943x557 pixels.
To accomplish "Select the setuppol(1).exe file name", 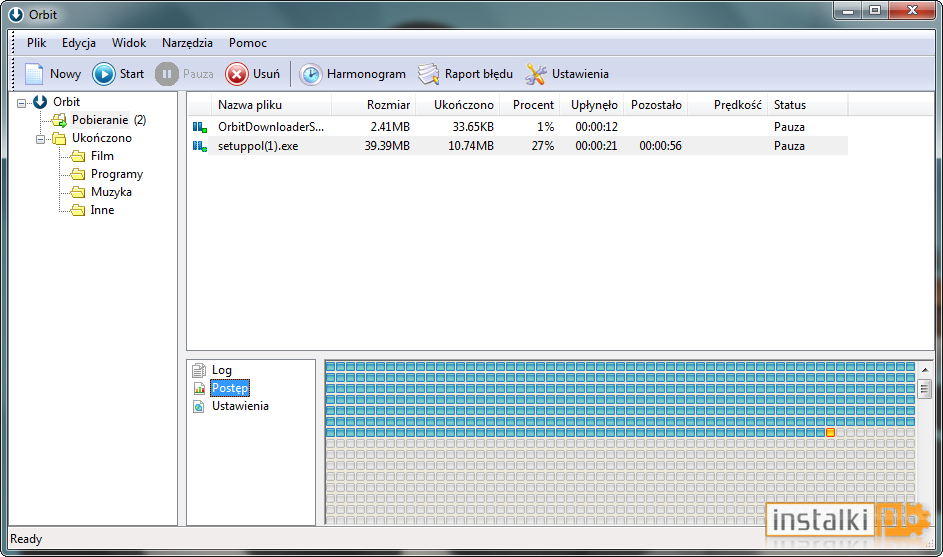I will (x=258, y=146).
